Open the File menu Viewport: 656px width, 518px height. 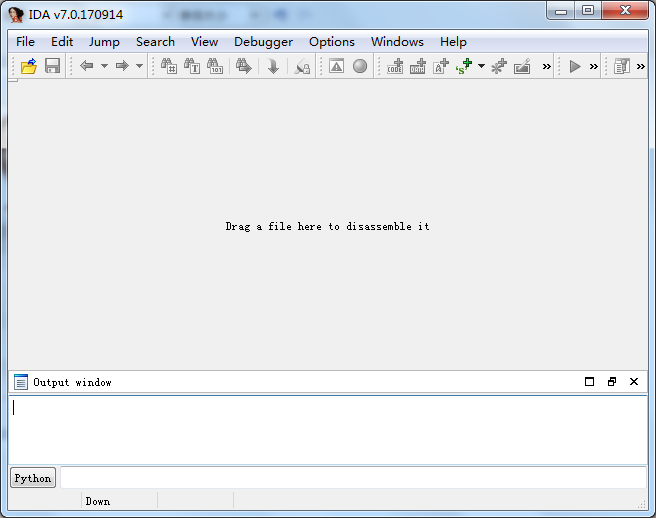[x=26, y=42]
